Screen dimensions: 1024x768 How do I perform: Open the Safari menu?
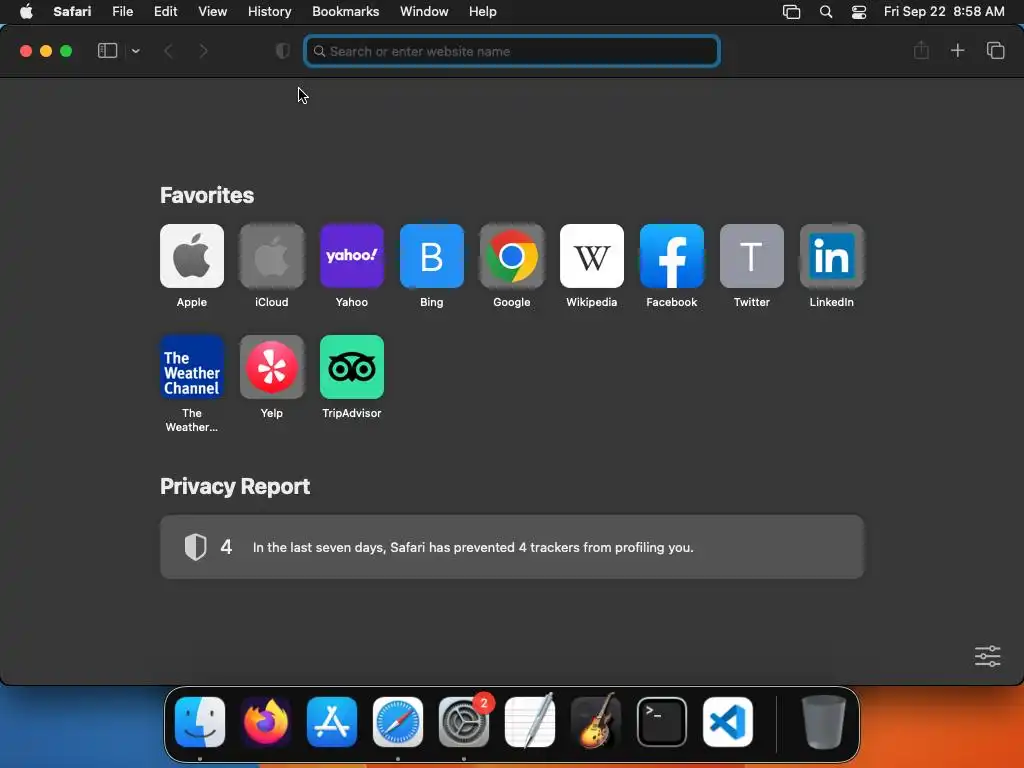coord(72,11)
